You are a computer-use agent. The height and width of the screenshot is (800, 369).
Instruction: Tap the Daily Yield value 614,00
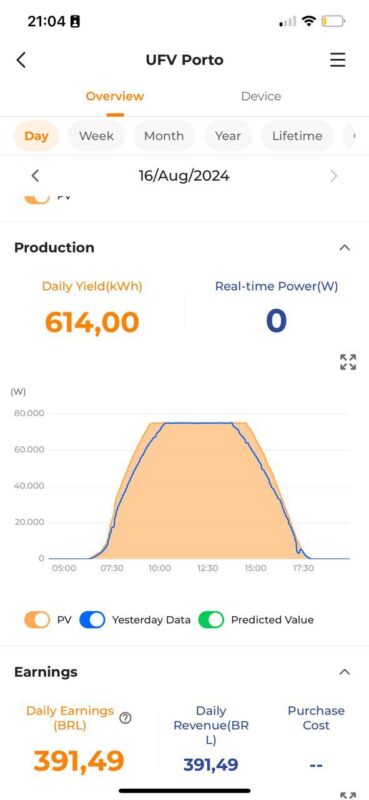(x=92, y=322)
